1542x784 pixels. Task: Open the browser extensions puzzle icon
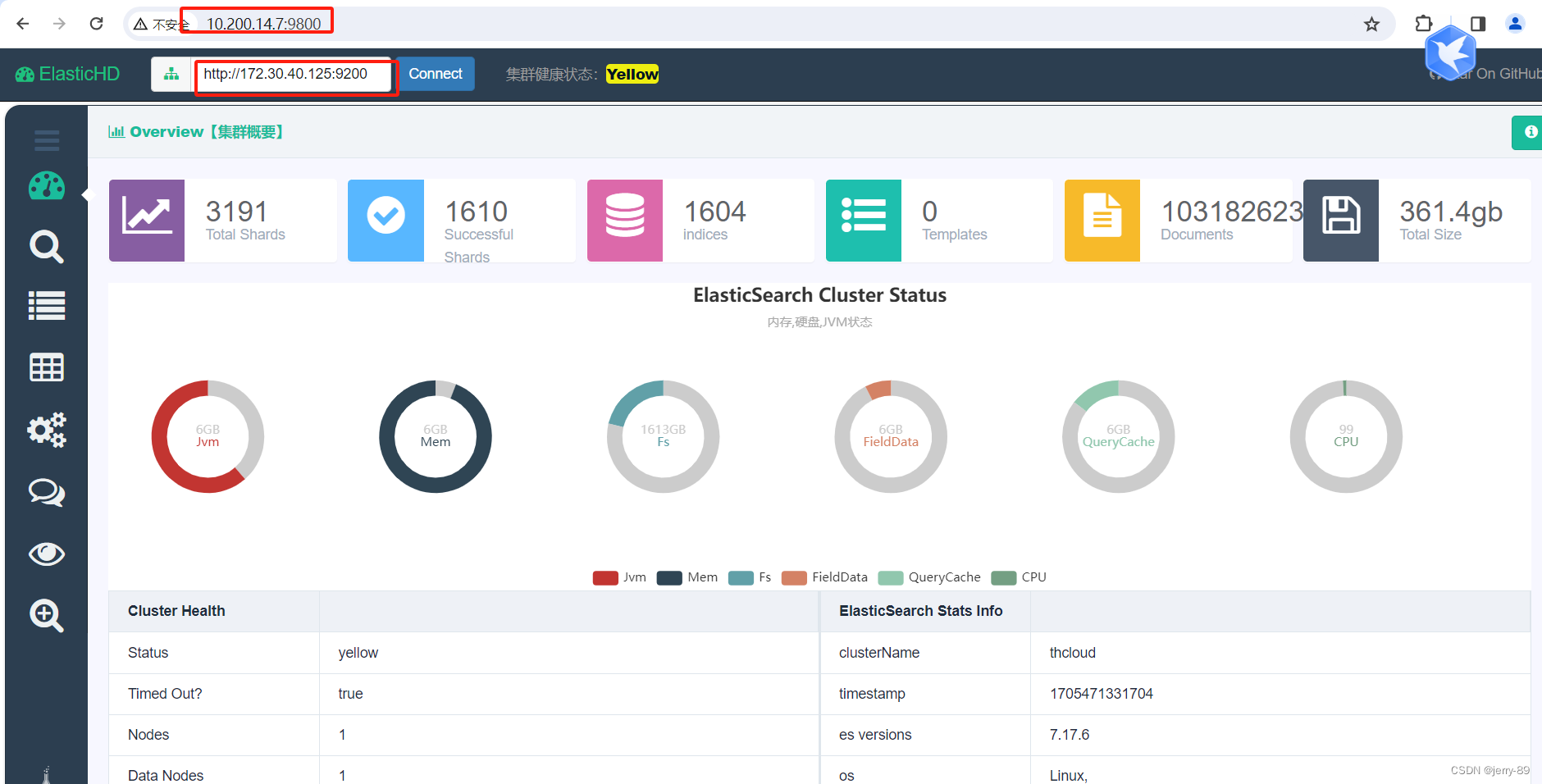[1424, 24]
